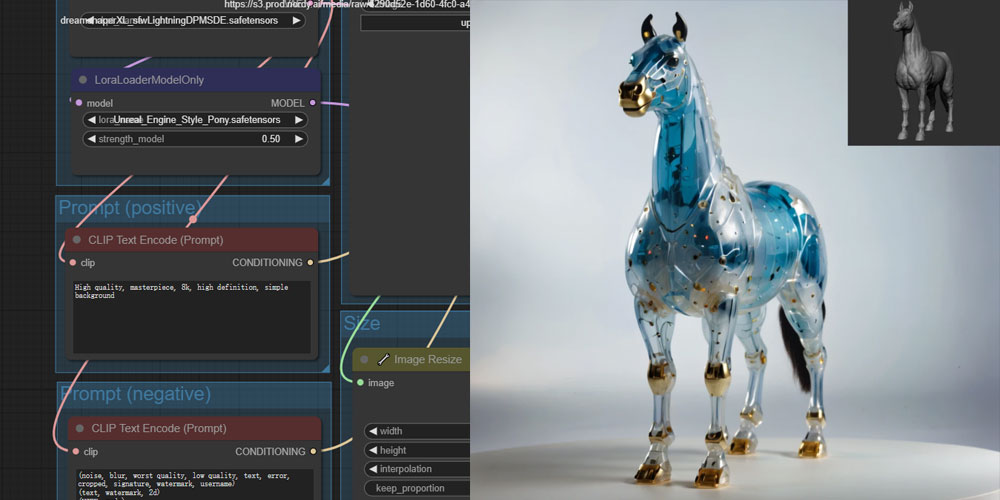Viewport: 1000px width, 500px height.
Task: Click the height field in Image Resize
Action: coord(417,450)
